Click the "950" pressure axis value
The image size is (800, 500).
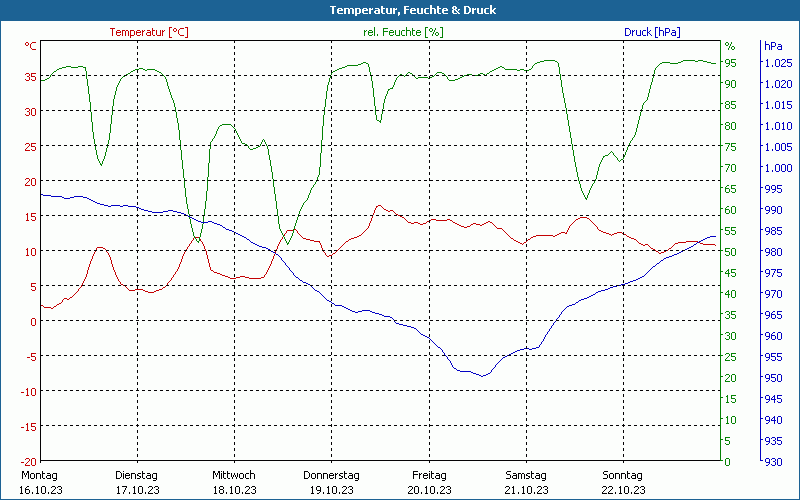(x=773, y=378)
